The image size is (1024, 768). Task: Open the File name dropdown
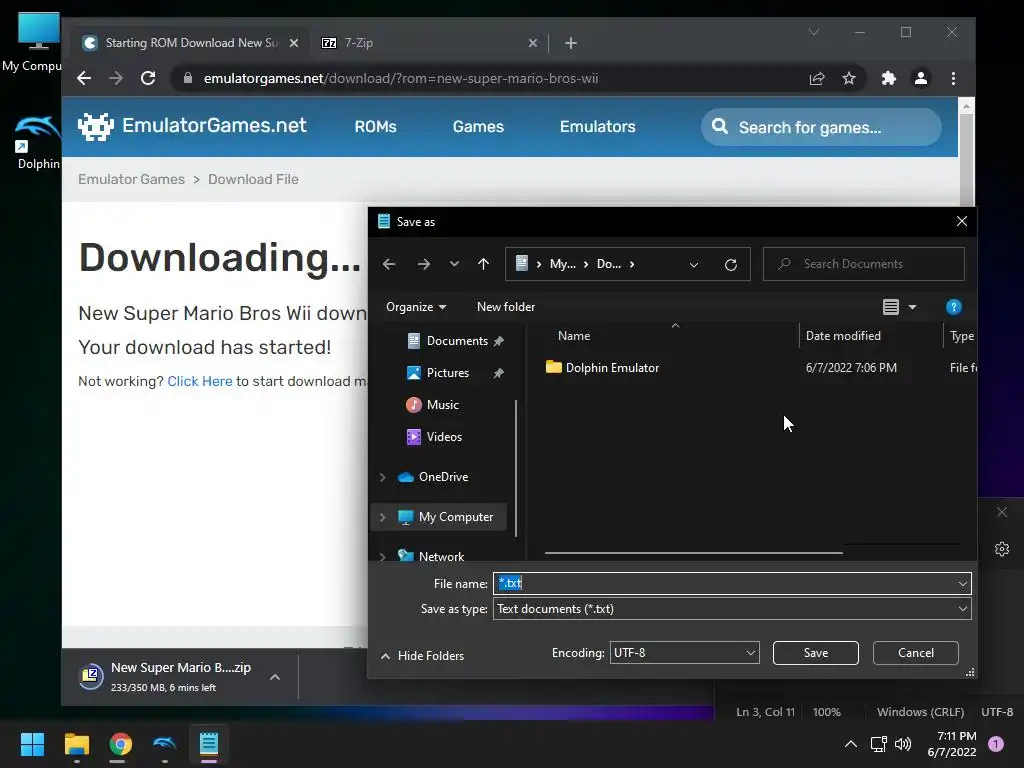(x=963, y=584)
